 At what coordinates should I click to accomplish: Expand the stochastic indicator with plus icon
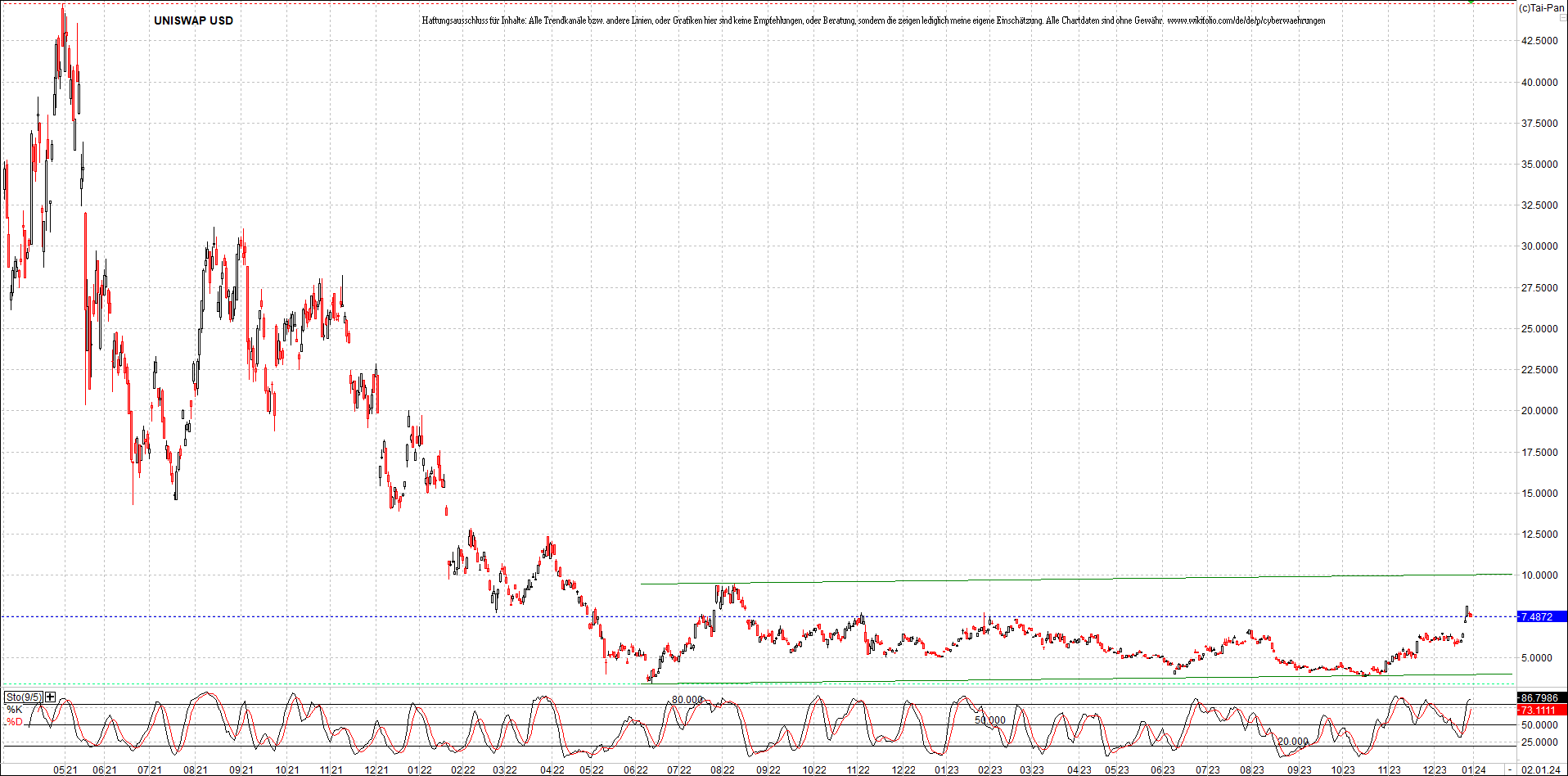tap(51, 697)
